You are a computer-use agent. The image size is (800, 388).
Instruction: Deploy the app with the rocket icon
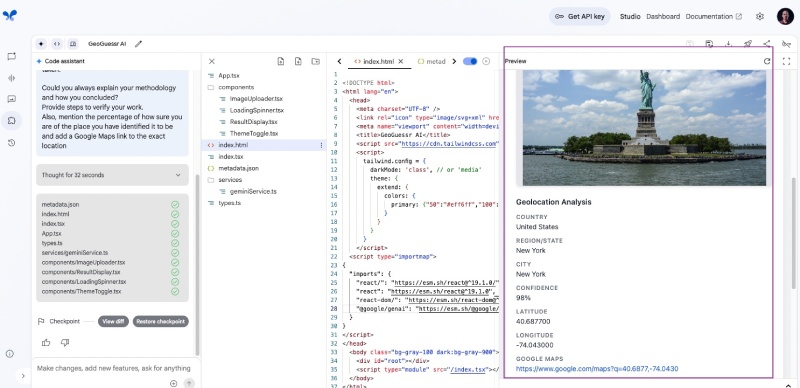tap(747, 44)
